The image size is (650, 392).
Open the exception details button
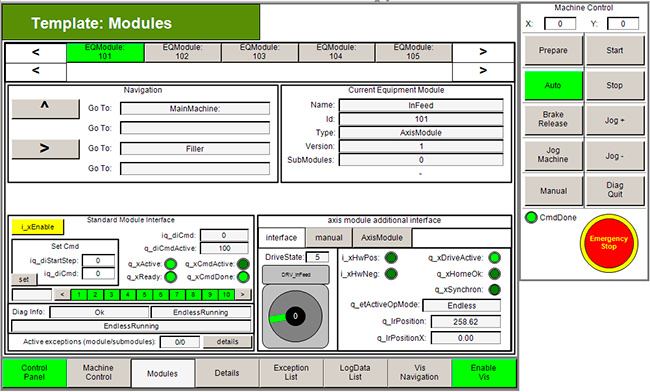coord(227,341)
